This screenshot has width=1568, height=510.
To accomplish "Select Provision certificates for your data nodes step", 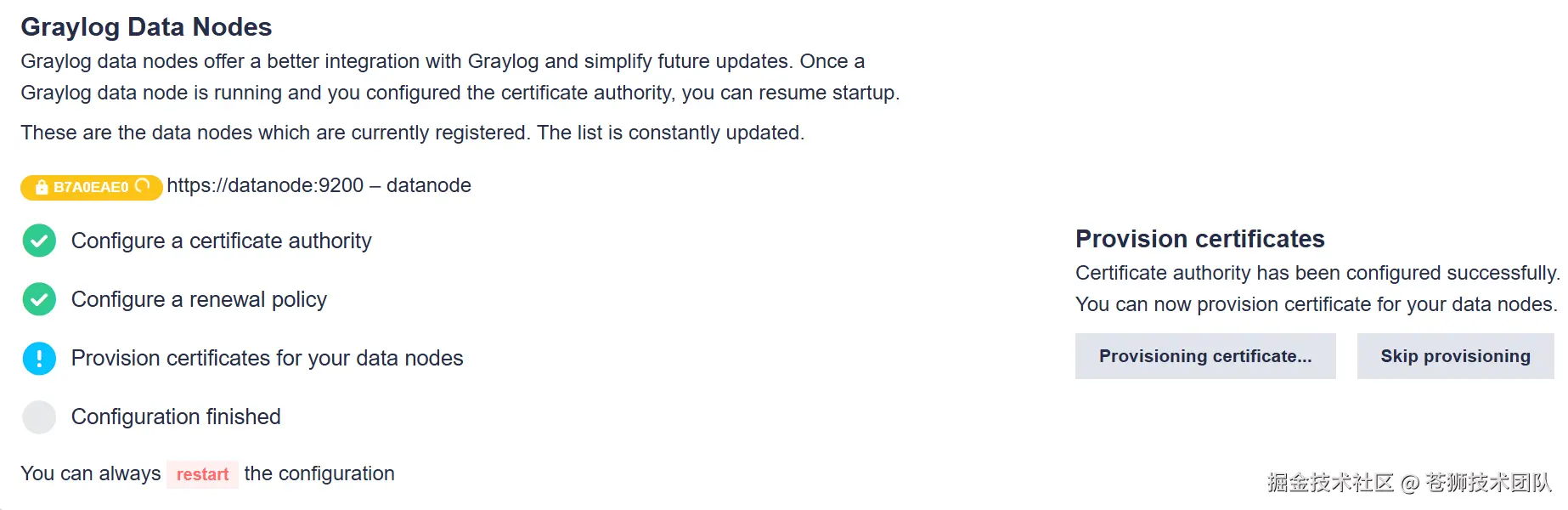I will click(267, 358).
